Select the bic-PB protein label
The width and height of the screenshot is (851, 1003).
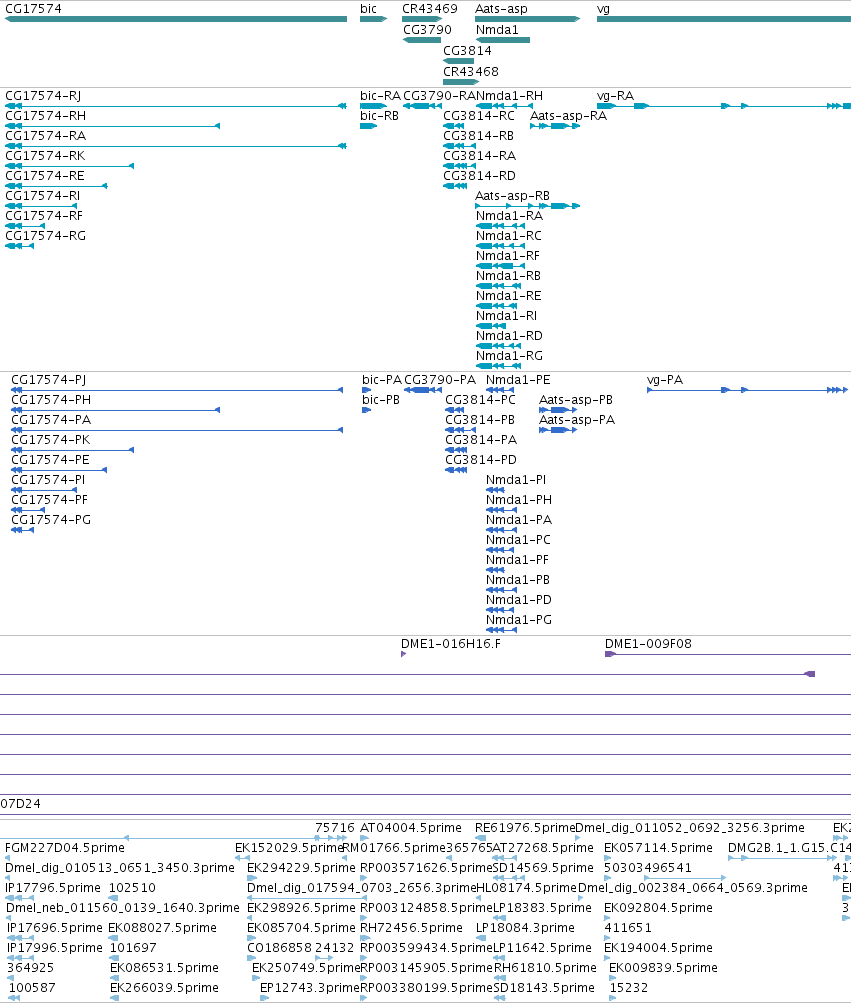(381, 400)
